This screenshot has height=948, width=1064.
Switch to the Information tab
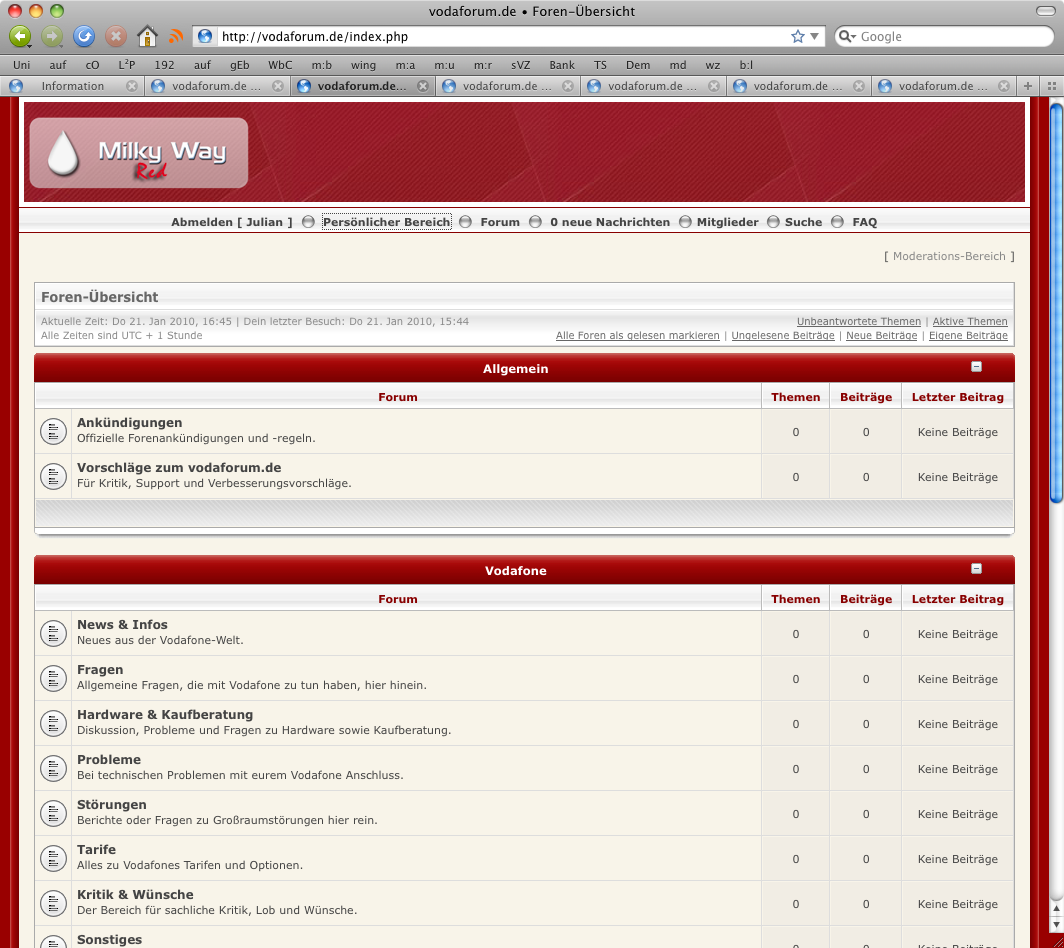pos(72,86)
